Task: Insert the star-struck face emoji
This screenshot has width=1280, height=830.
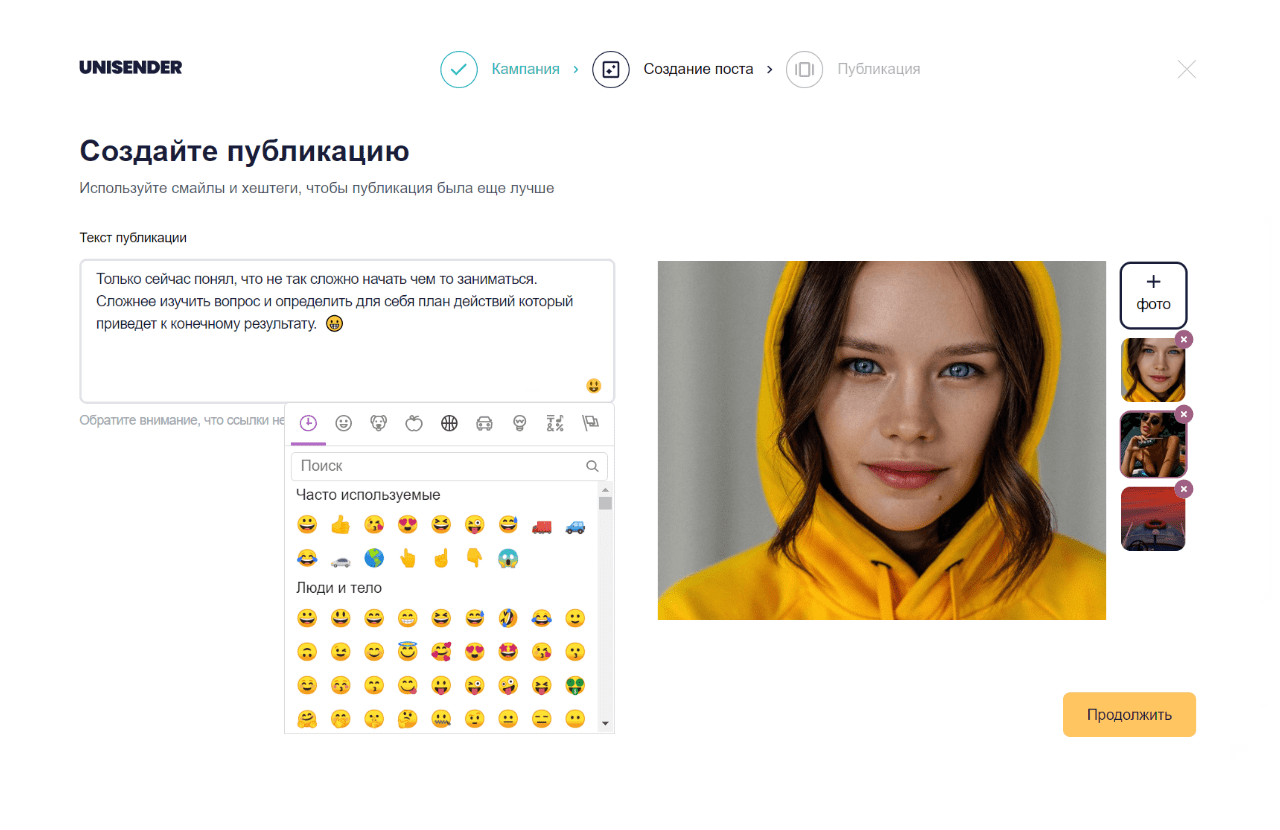Action: click(x=508, y=652)
